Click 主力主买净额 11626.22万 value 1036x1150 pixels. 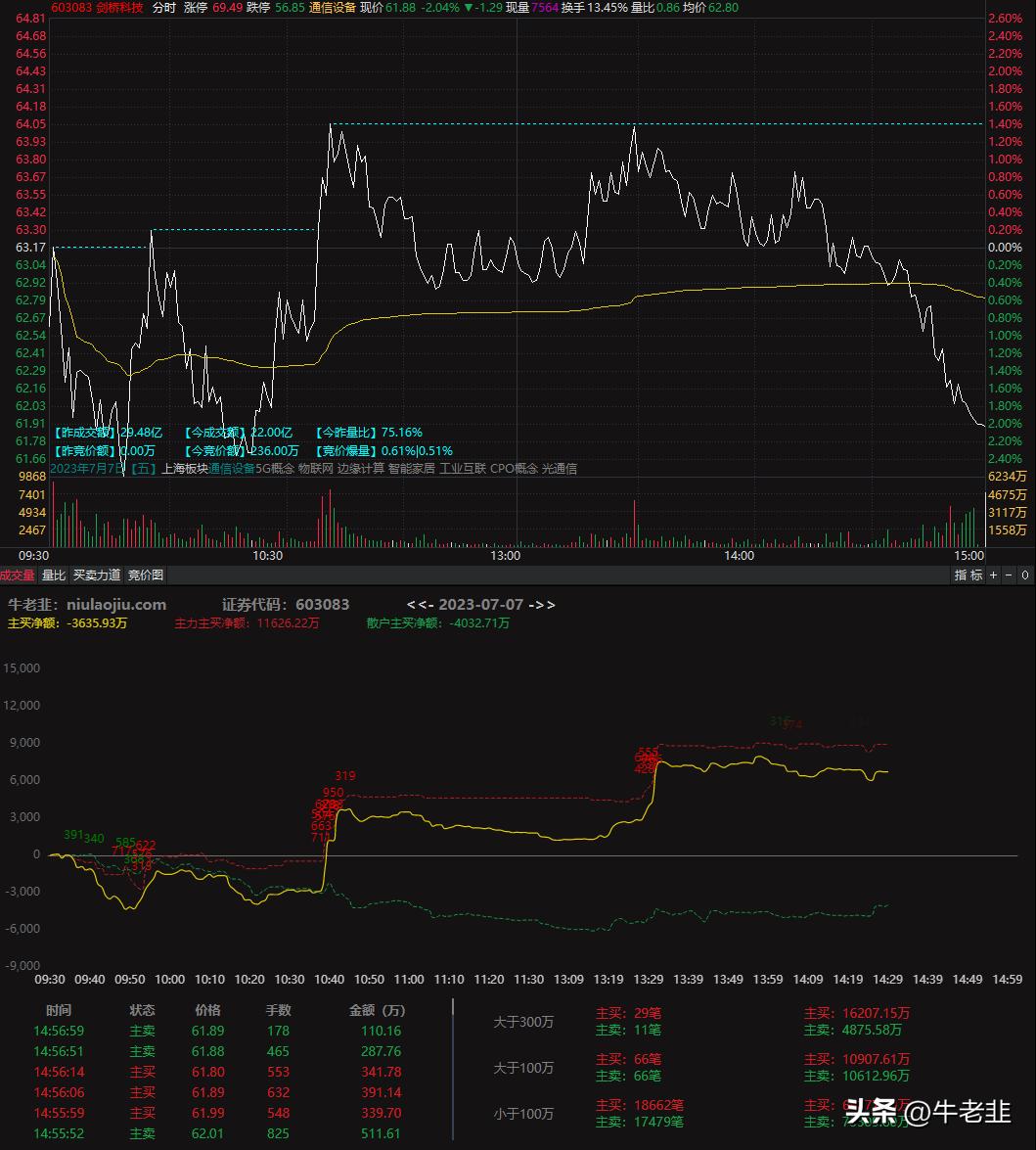(x=248, y=622)
